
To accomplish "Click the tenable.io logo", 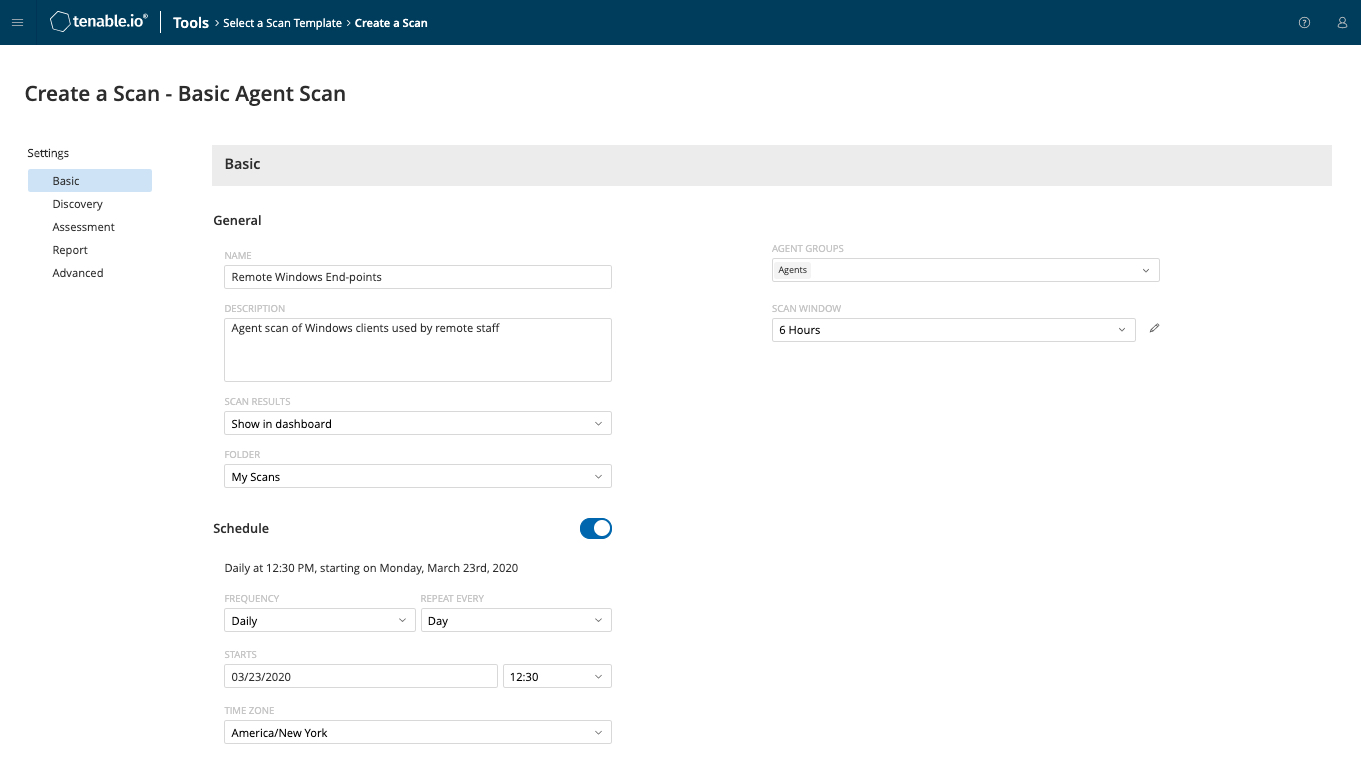I will tap(99, 22).
